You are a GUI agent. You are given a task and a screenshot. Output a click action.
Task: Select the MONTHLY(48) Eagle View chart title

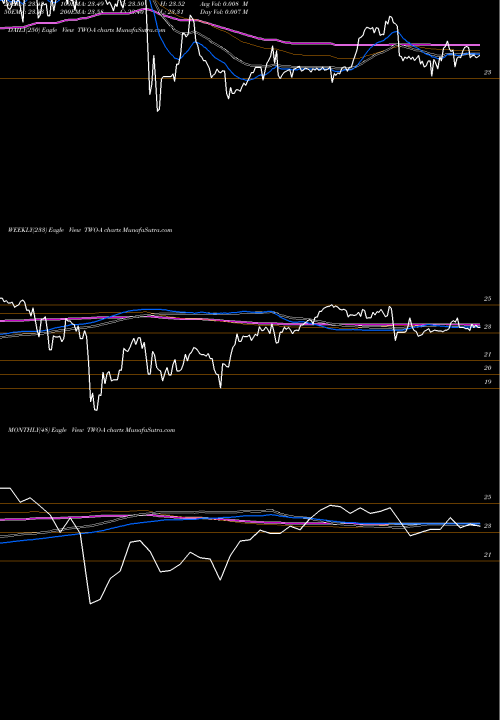tap(91, 430)
